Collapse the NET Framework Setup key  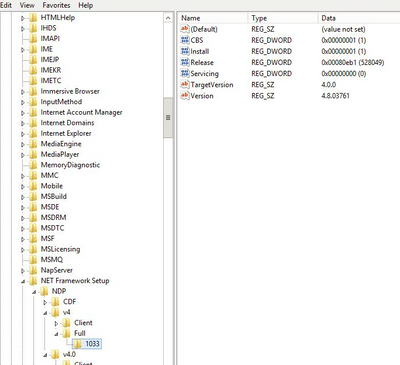tap(23, 281)
